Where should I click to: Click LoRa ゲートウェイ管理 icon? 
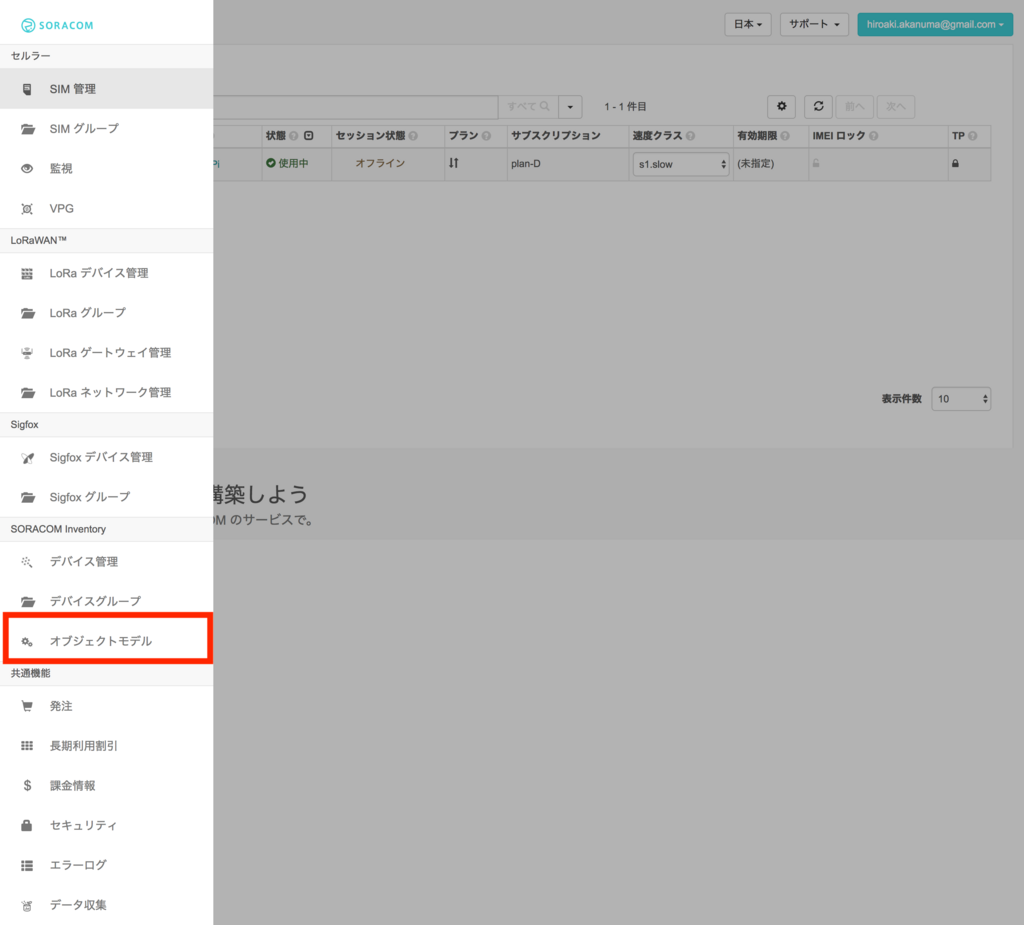(x=27, y=353)
